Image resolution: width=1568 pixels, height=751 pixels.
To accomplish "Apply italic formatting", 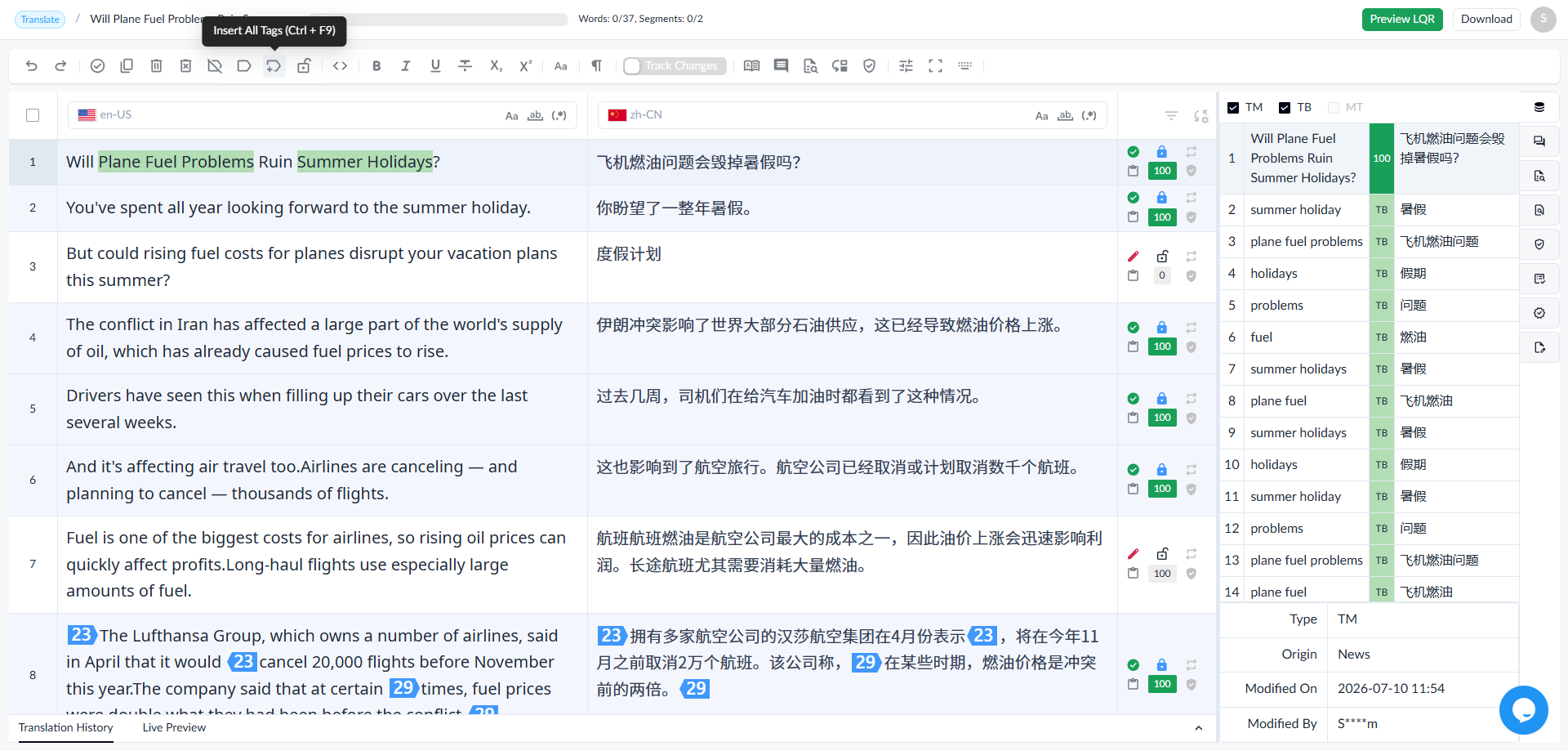I will click(x=406, y=66).
